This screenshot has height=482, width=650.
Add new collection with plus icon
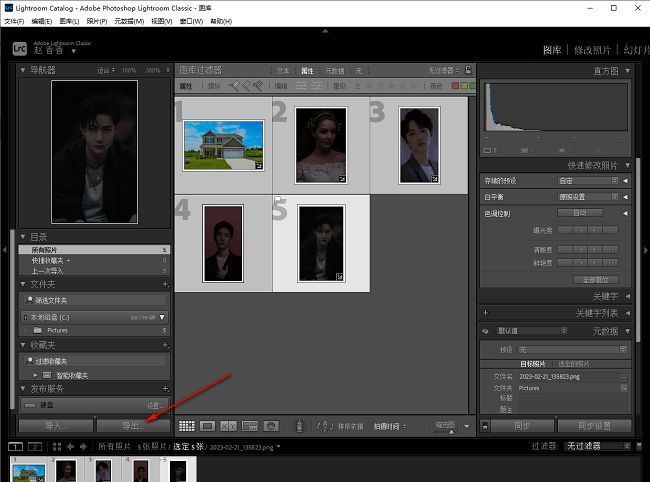coord(164,344)
